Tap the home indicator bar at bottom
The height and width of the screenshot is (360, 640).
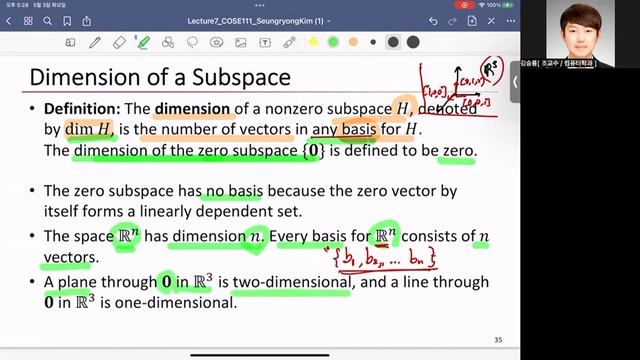(x=260, y=356)
